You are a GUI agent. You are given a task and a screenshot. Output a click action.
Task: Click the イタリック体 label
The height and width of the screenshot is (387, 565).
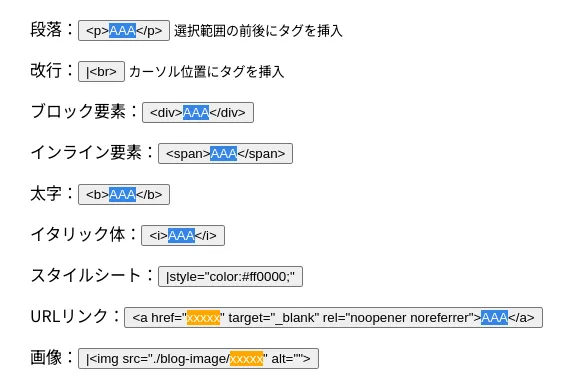tap(78, 235)
